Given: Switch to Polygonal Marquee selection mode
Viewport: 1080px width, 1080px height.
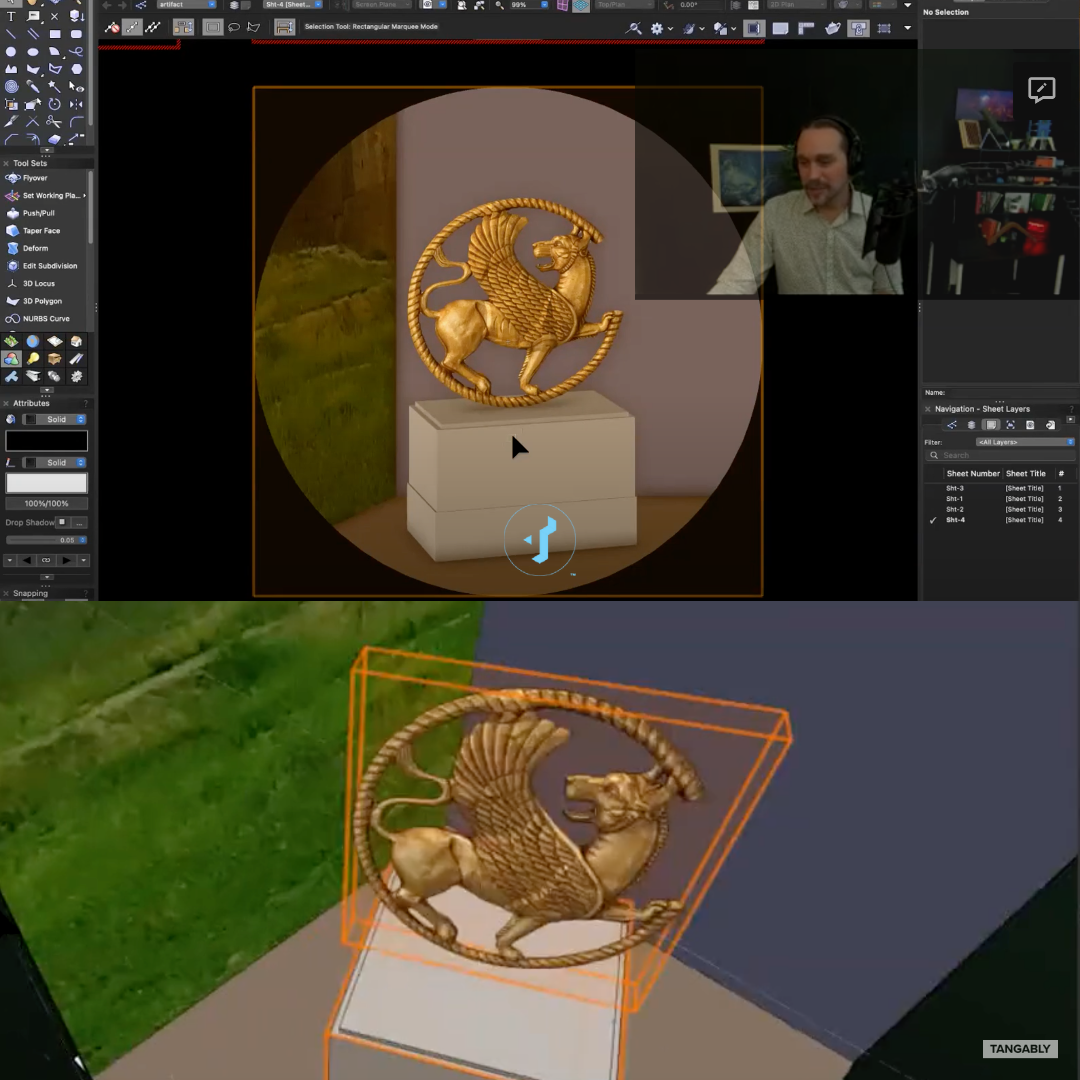Looking at the screenshot, I should [253, 28].
